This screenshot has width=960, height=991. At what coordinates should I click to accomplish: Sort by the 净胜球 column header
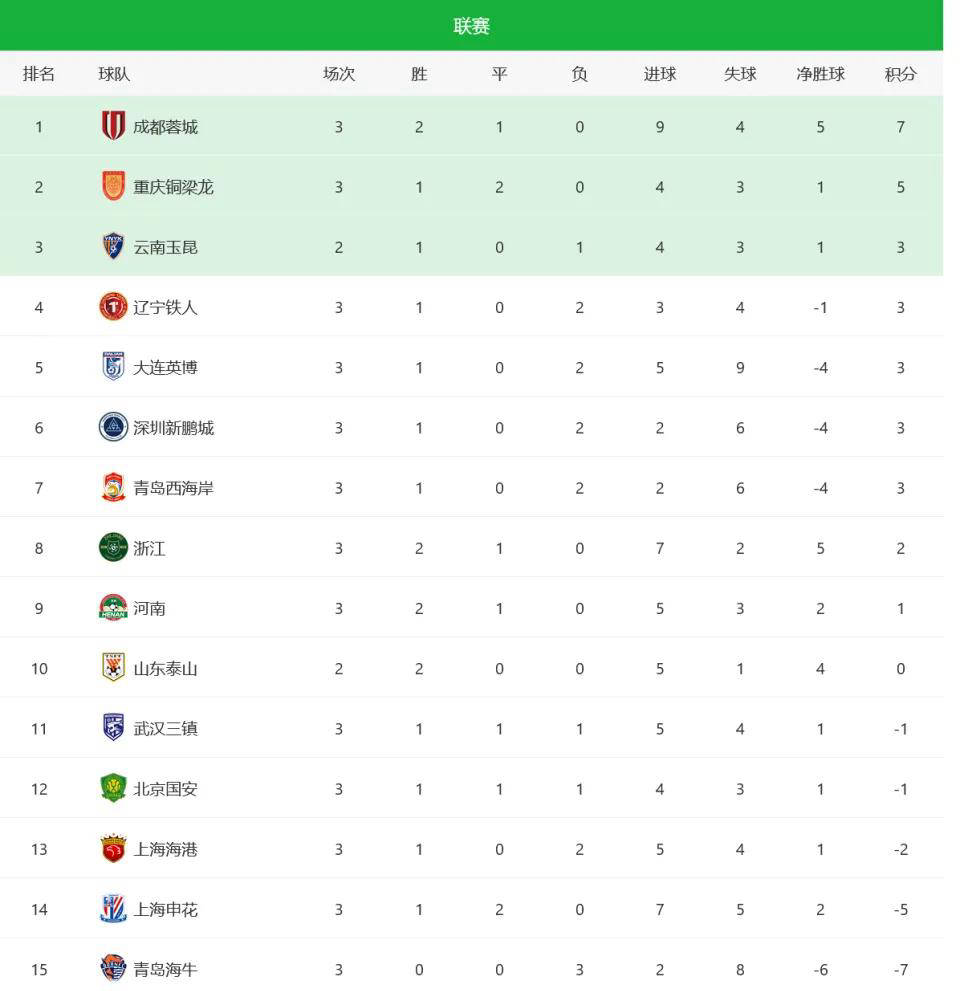tap(820, 74)
